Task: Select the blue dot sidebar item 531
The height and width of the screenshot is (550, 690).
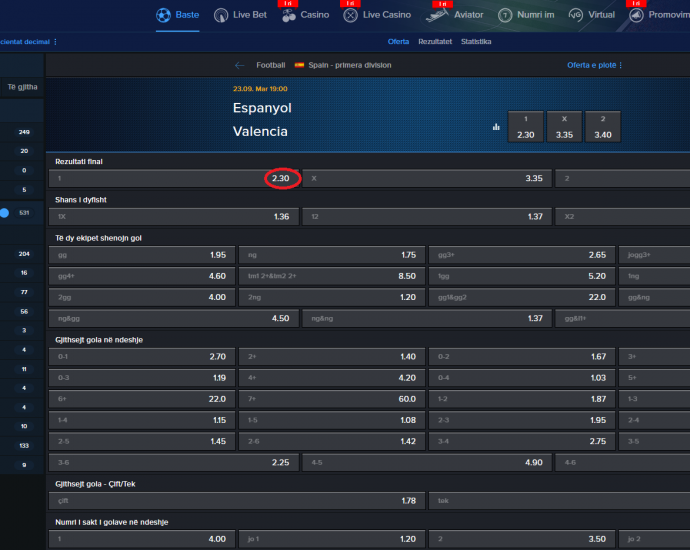Action: (x=5, y=213)
